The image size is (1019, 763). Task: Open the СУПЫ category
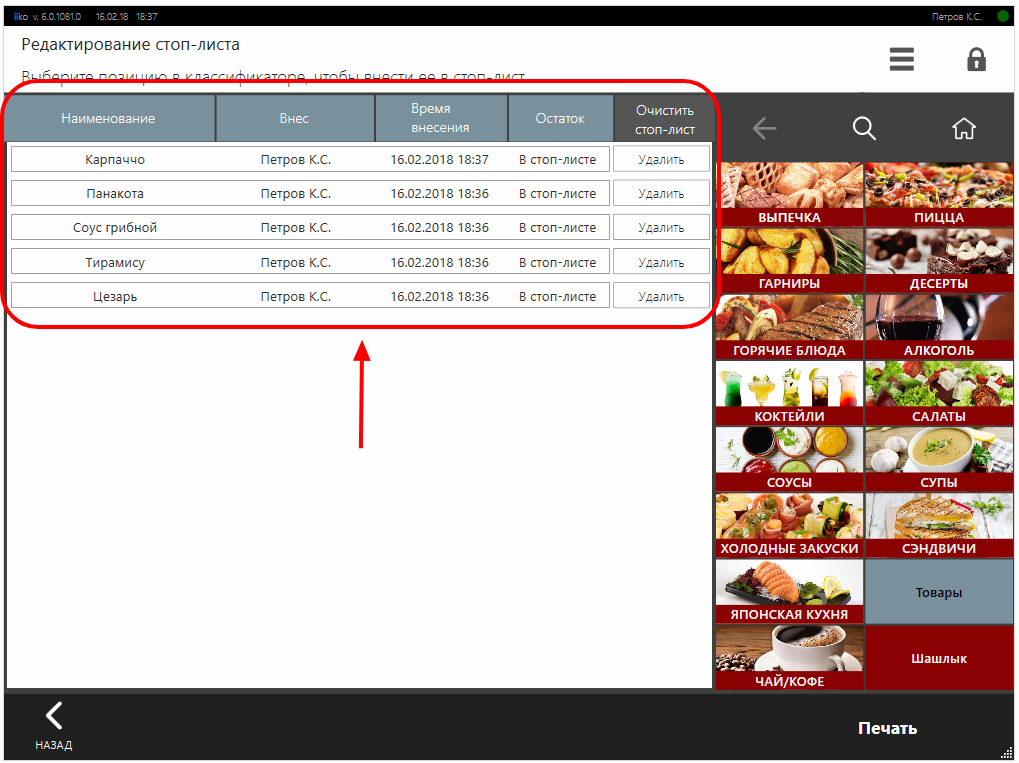click(939, 458)
